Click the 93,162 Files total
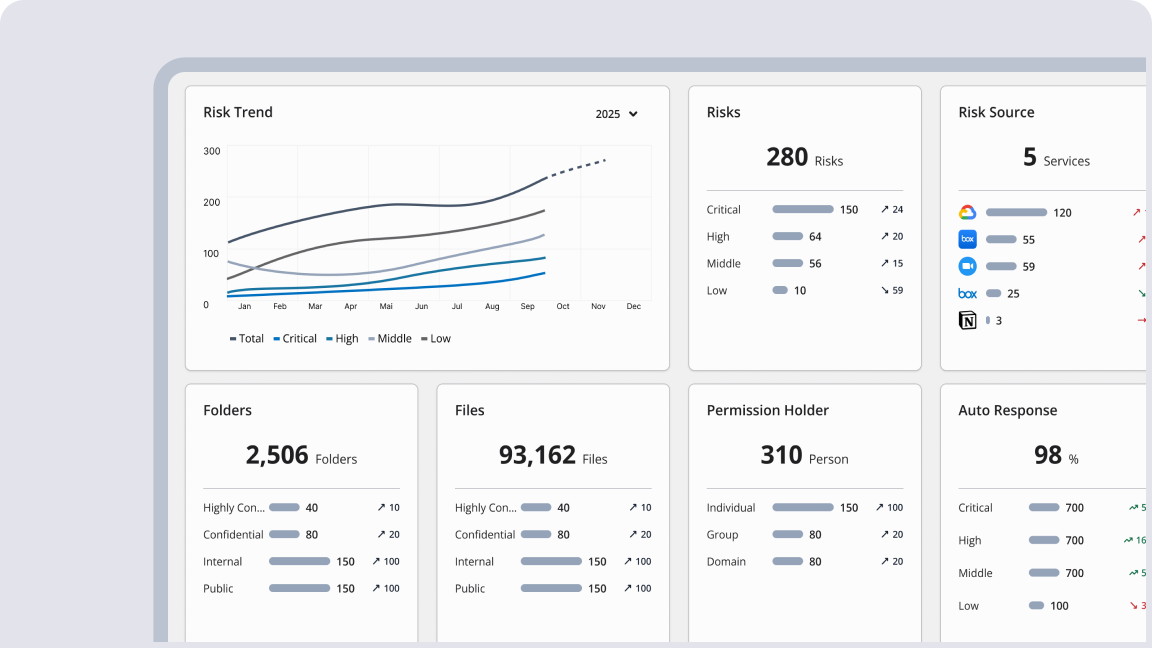The width and height of the screenshot is (1152, 648). [x=553, y=456]
